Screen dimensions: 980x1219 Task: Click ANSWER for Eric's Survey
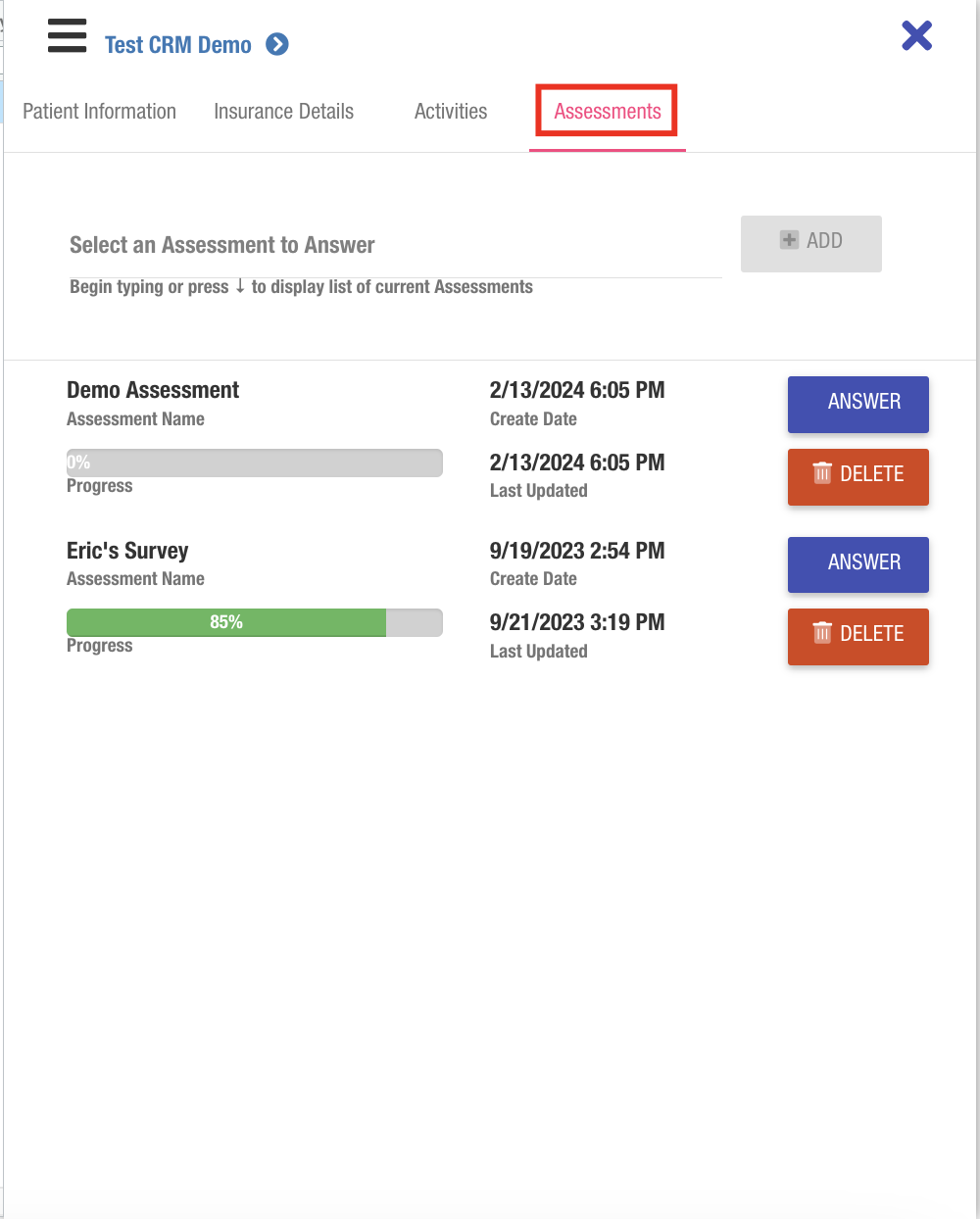(x=857, y=564)
